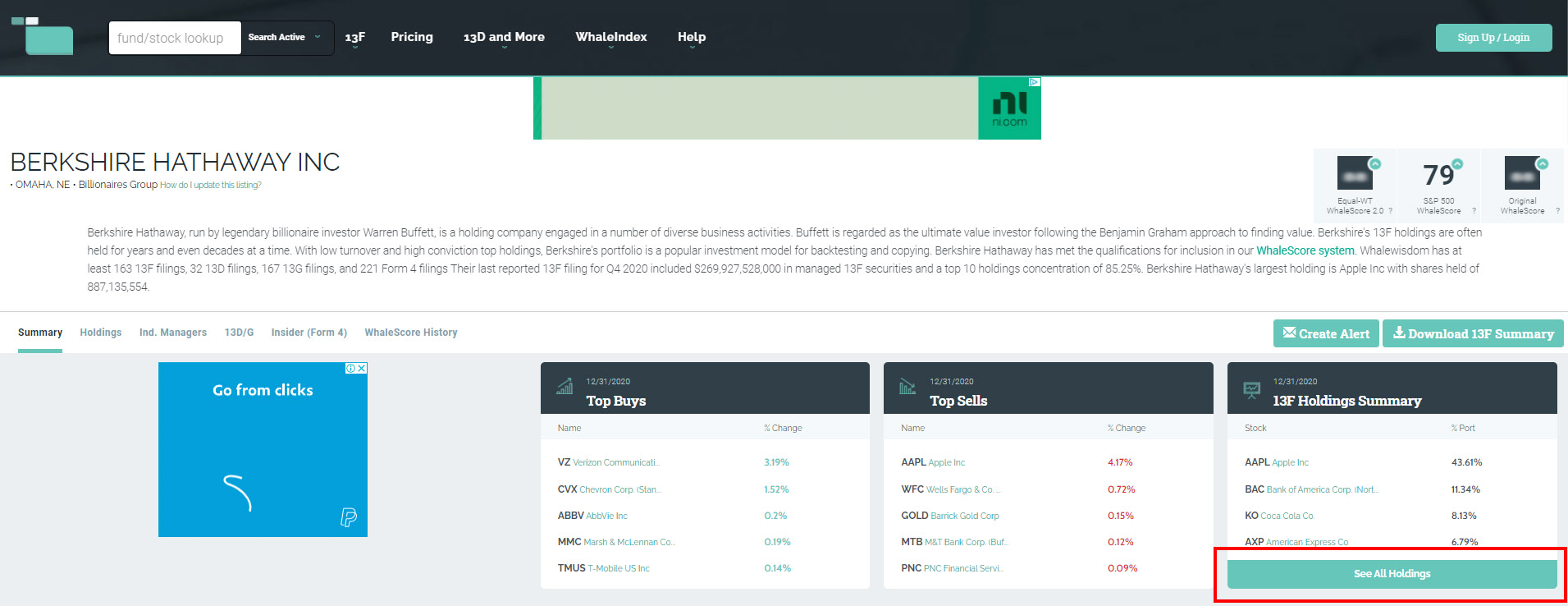Image resolution: width=1568 pixels, height=606 pixels.
Task: Close the ni.com ad via AdChoices icon
Action: (1035, 82)
